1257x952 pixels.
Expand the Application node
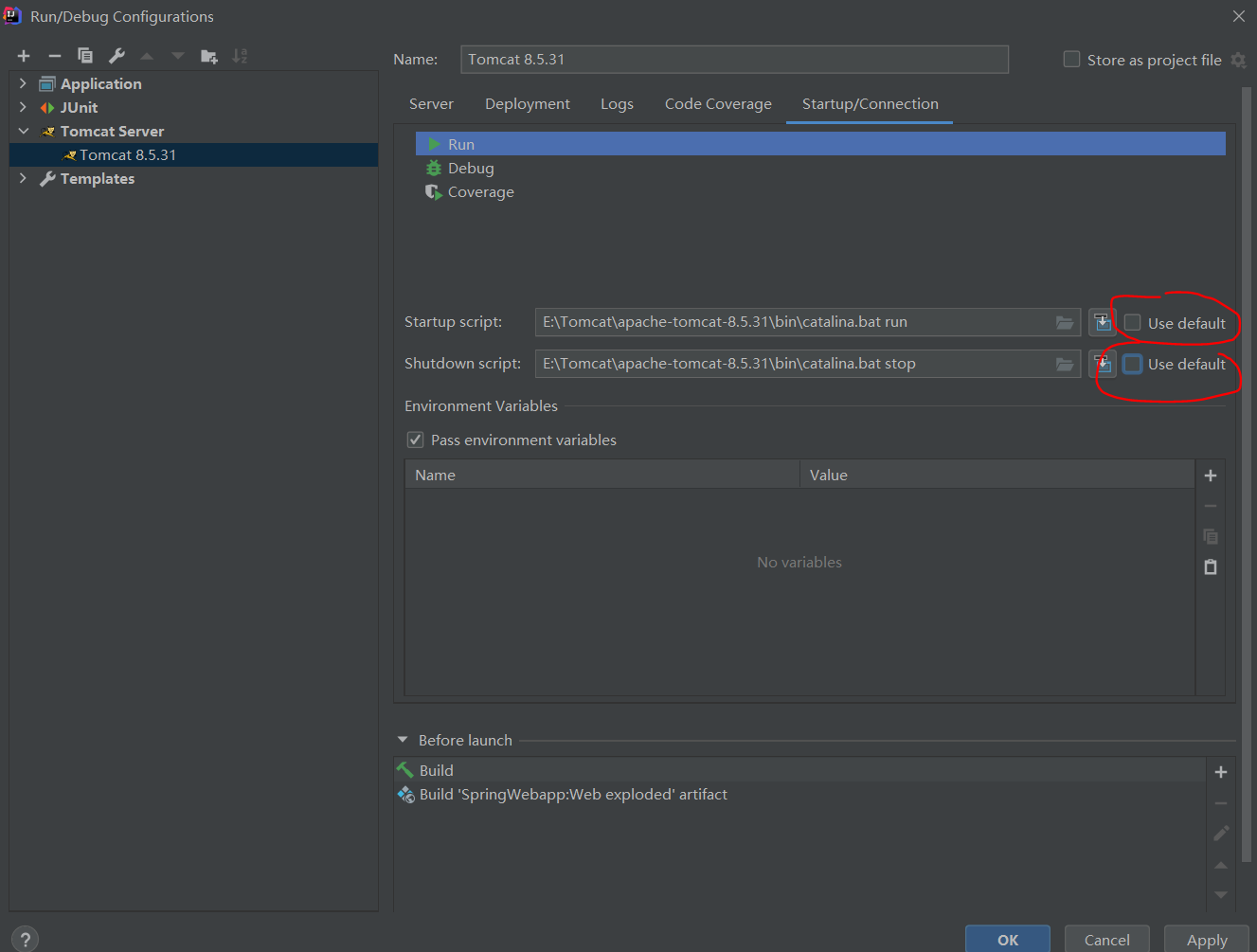[x=23, y=83]
